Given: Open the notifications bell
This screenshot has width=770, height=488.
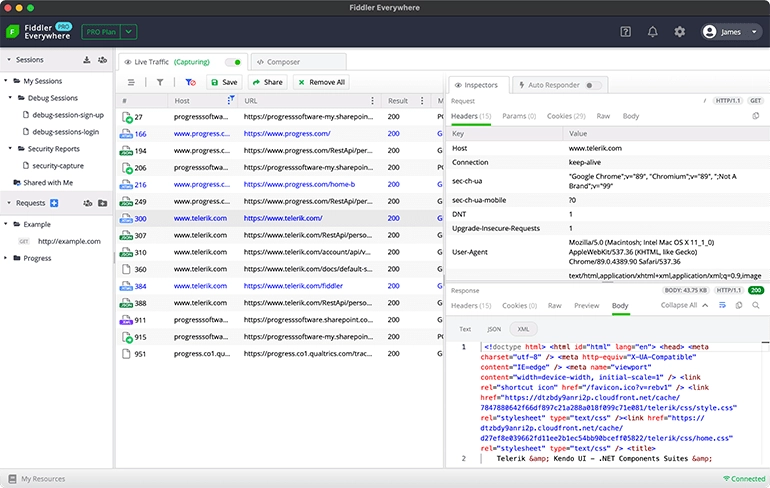Looking at the screenshot, I should pos(653,32).
